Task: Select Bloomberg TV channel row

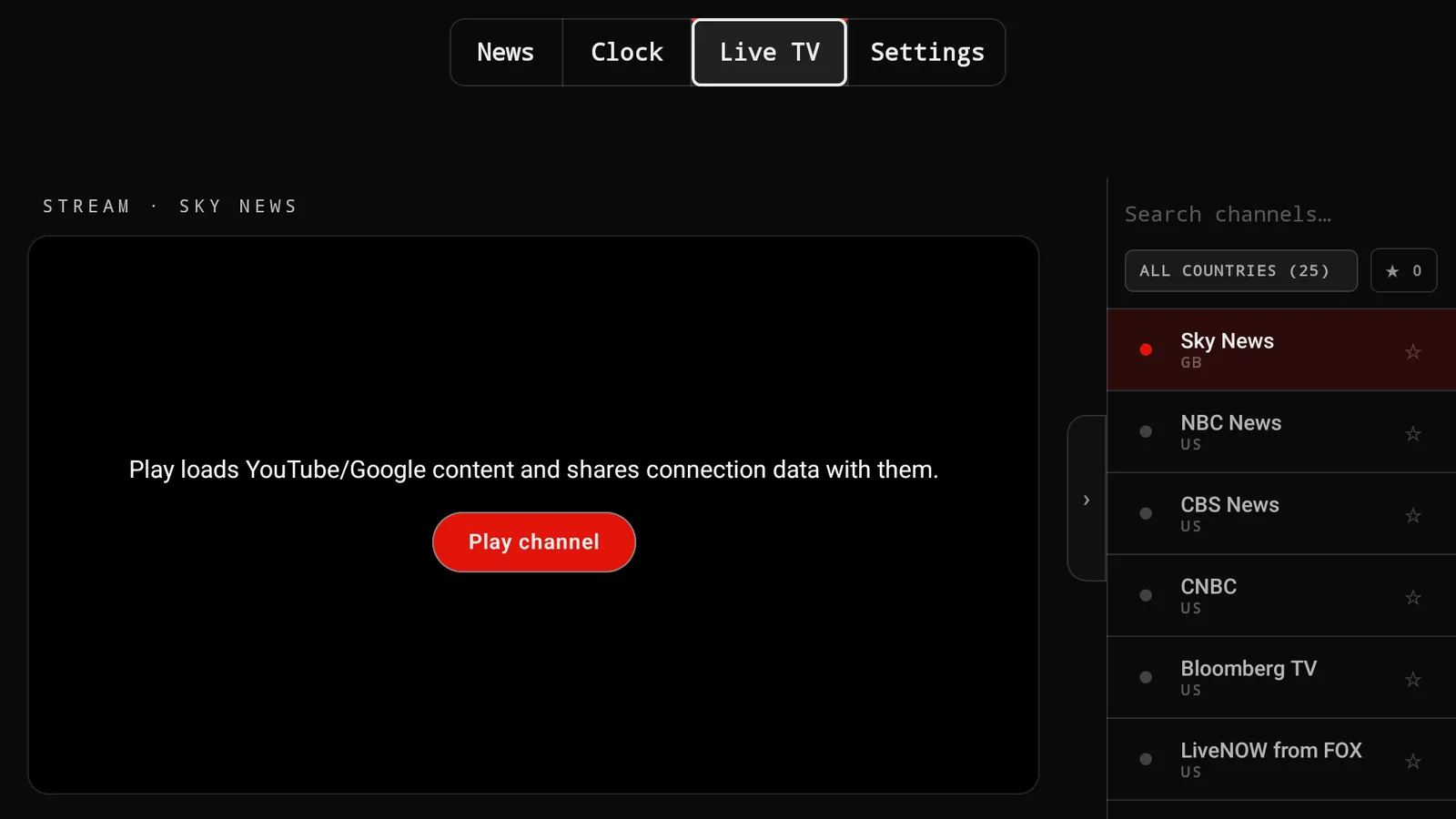Action: point(1281,677)
